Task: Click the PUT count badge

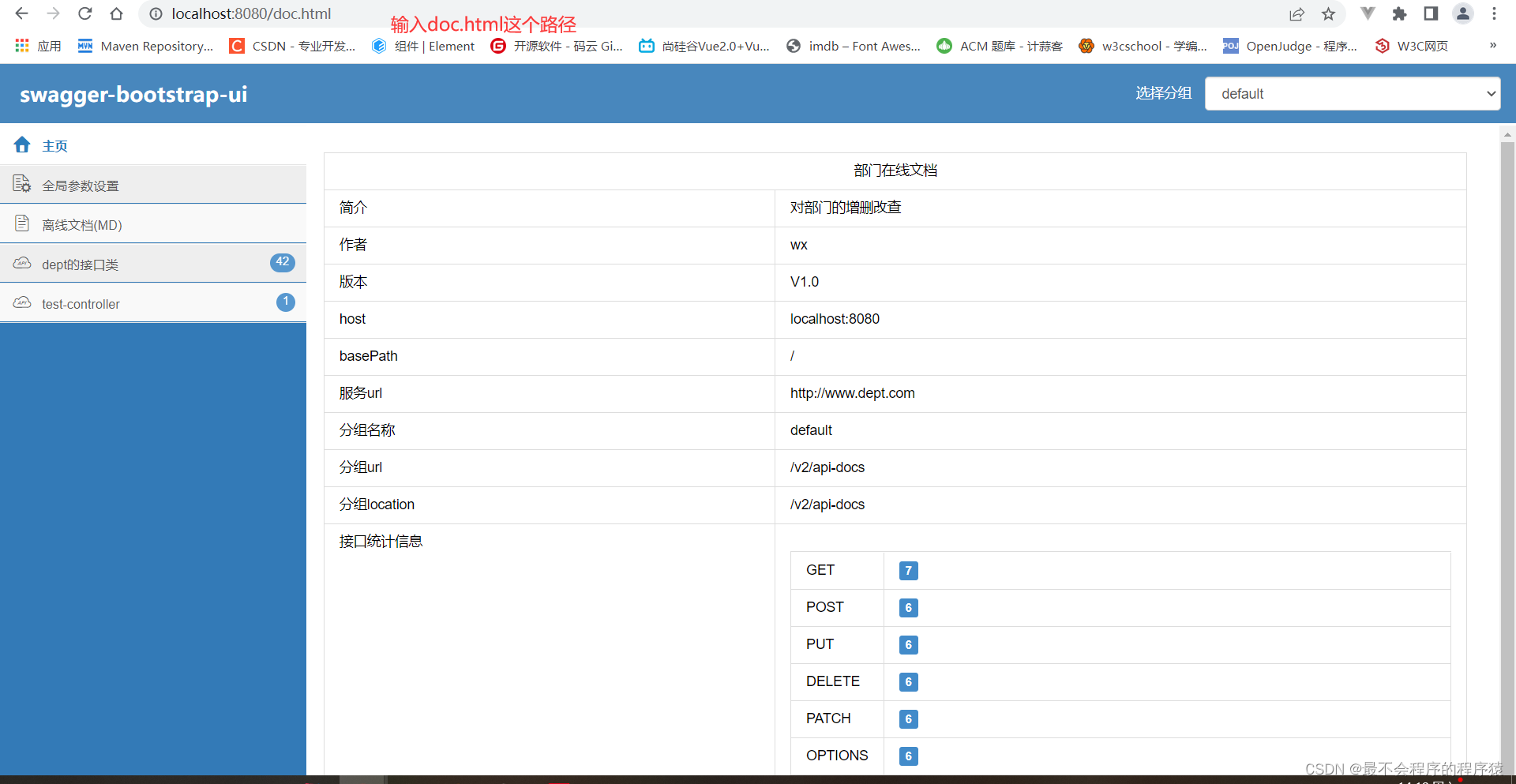Action: tap(908, 644)
